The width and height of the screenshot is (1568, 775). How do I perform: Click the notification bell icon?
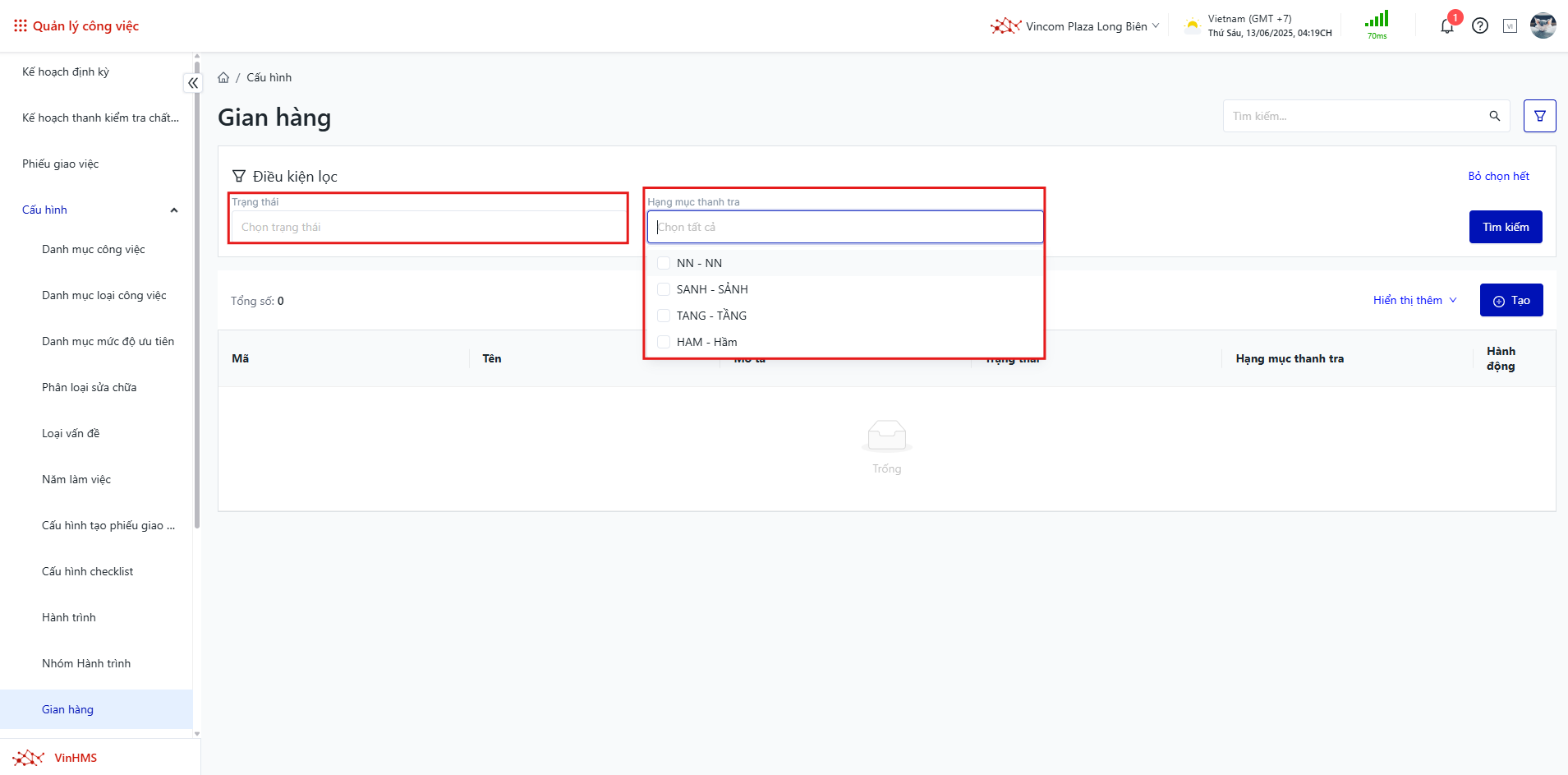(x=1446, y=26)
